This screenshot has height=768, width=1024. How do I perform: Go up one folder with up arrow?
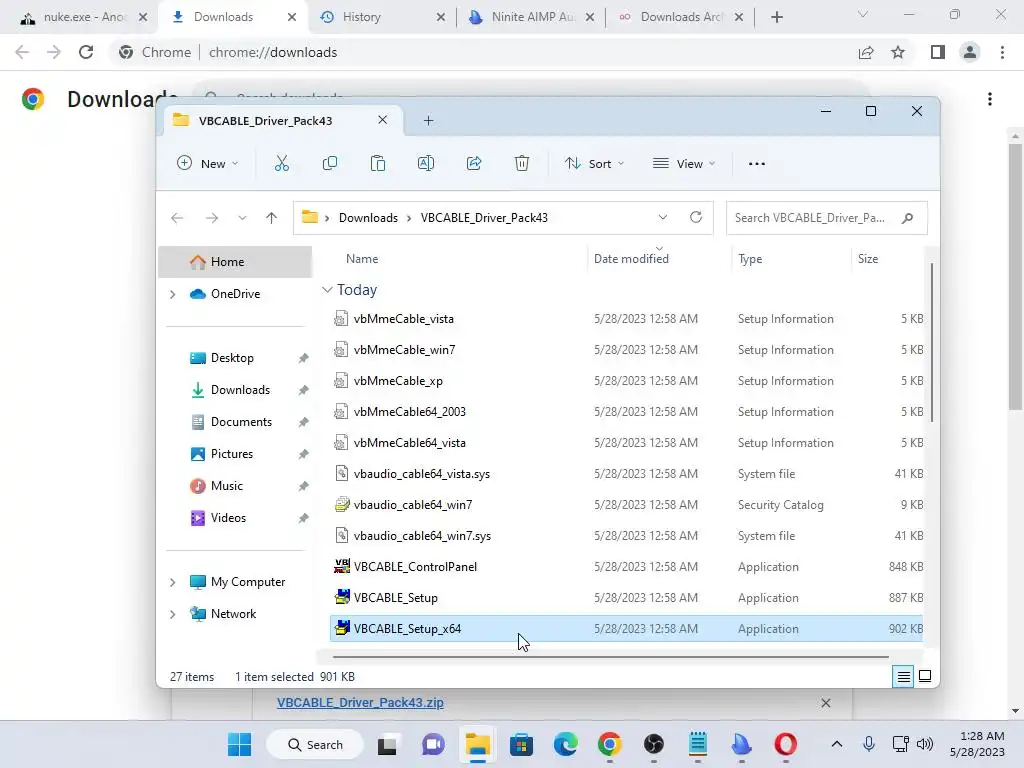coord(272,218)
